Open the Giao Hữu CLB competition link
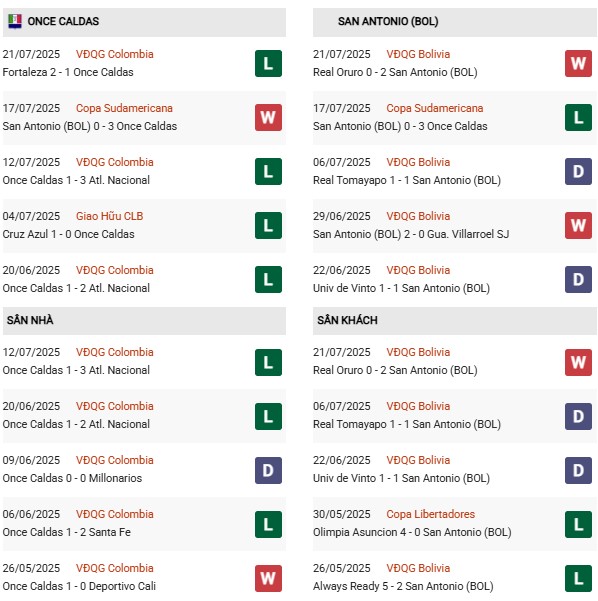Screen dimensions: 598x601 click(110, 216)
